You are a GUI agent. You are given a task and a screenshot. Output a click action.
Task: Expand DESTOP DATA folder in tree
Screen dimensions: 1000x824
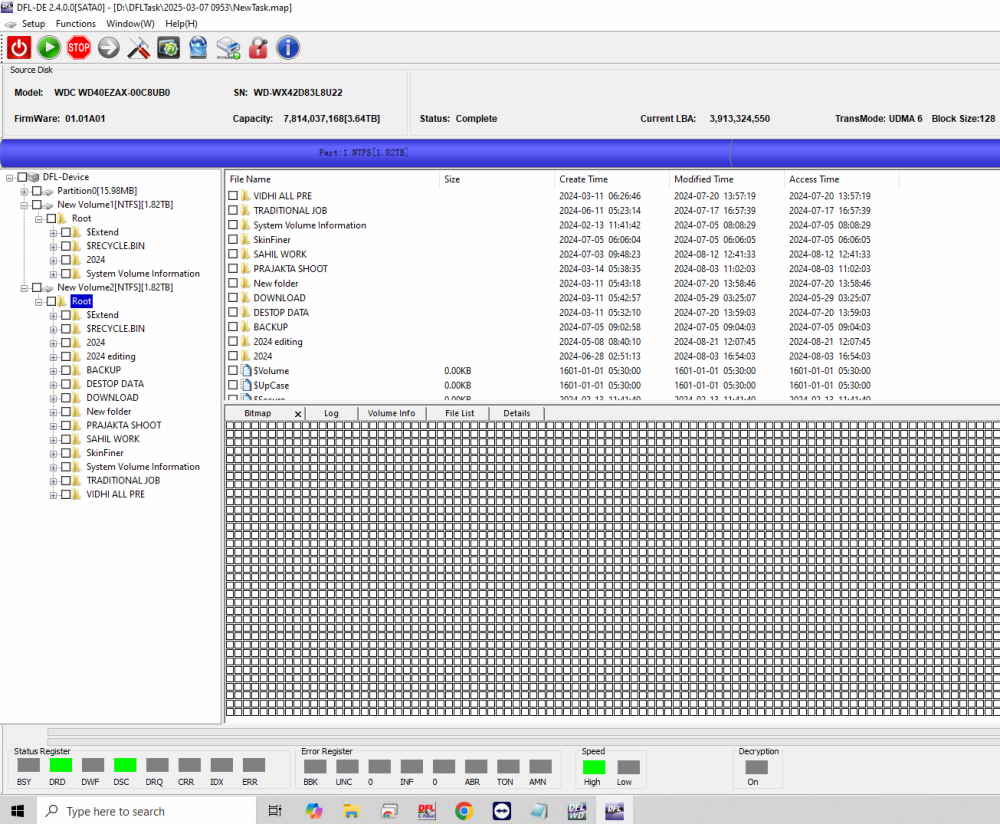coord(54,385)
